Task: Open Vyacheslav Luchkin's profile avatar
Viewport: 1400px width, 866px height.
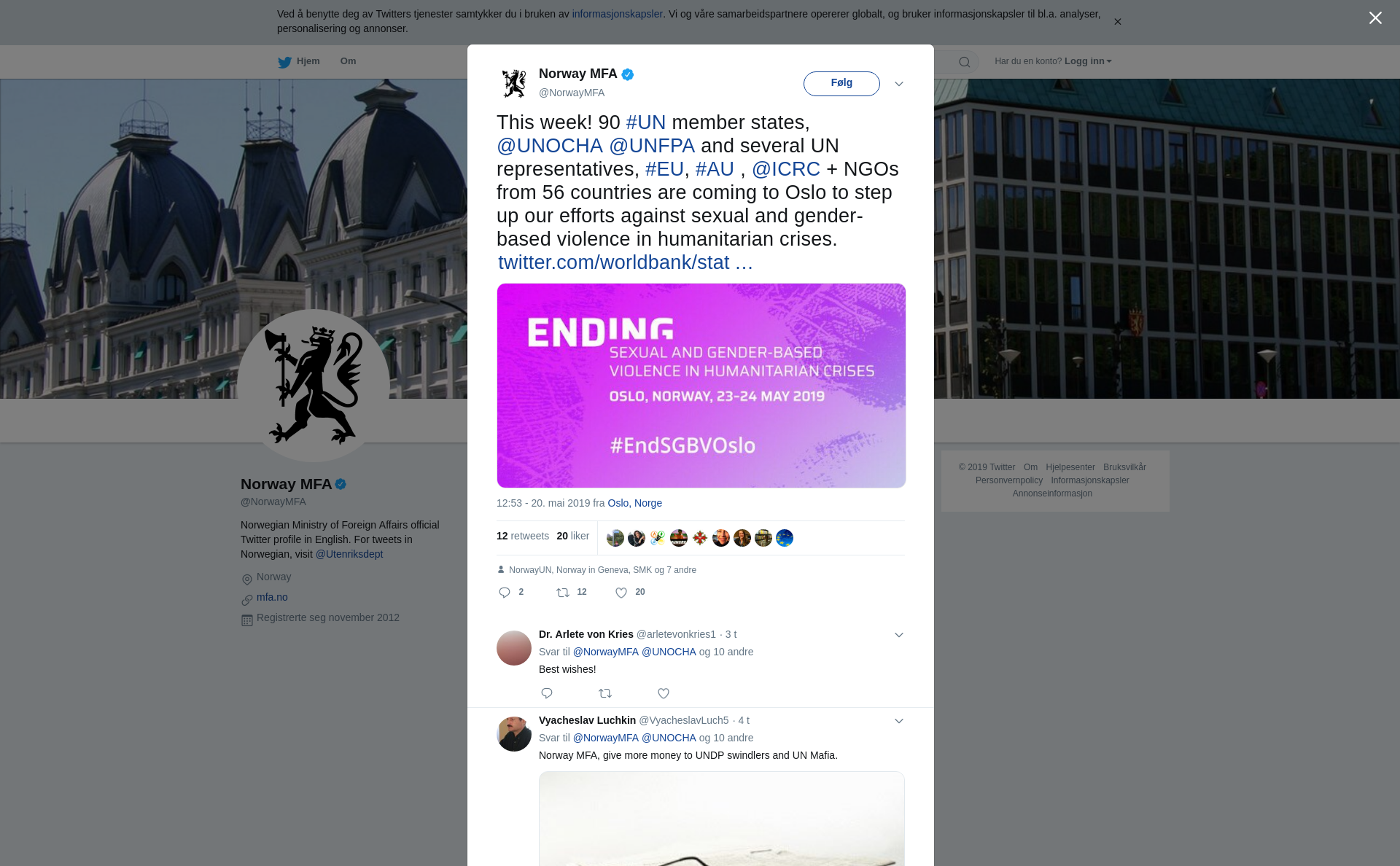Action: pos(514,734)
